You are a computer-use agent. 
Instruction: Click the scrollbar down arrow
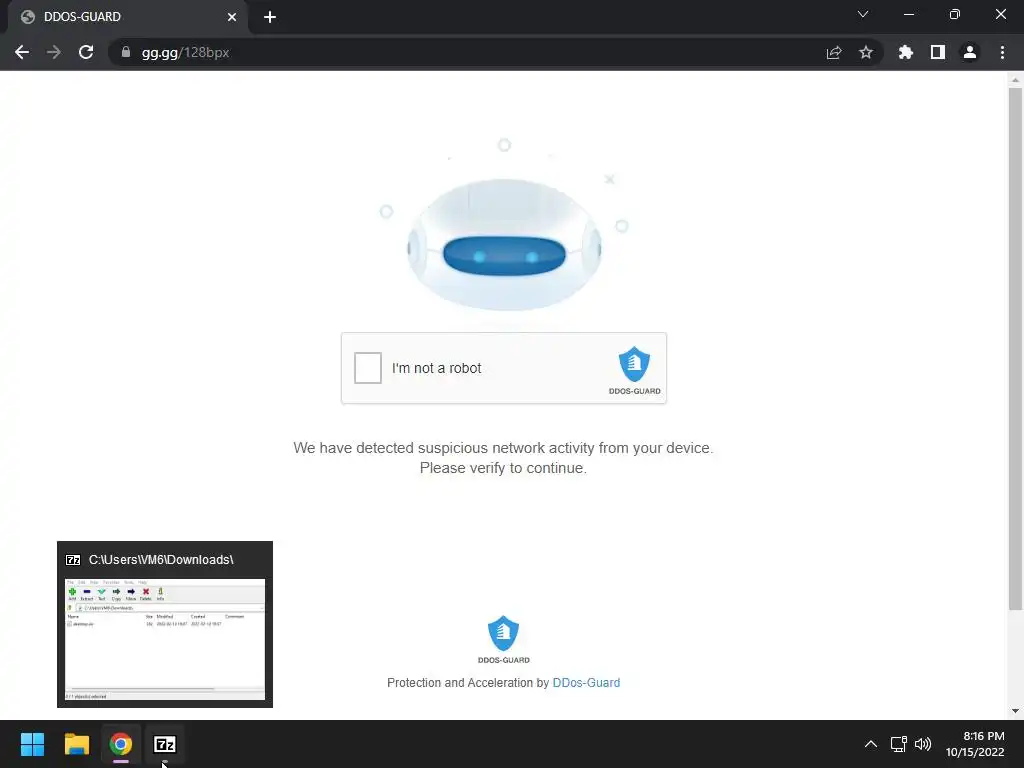click(x=1015, y=711)
